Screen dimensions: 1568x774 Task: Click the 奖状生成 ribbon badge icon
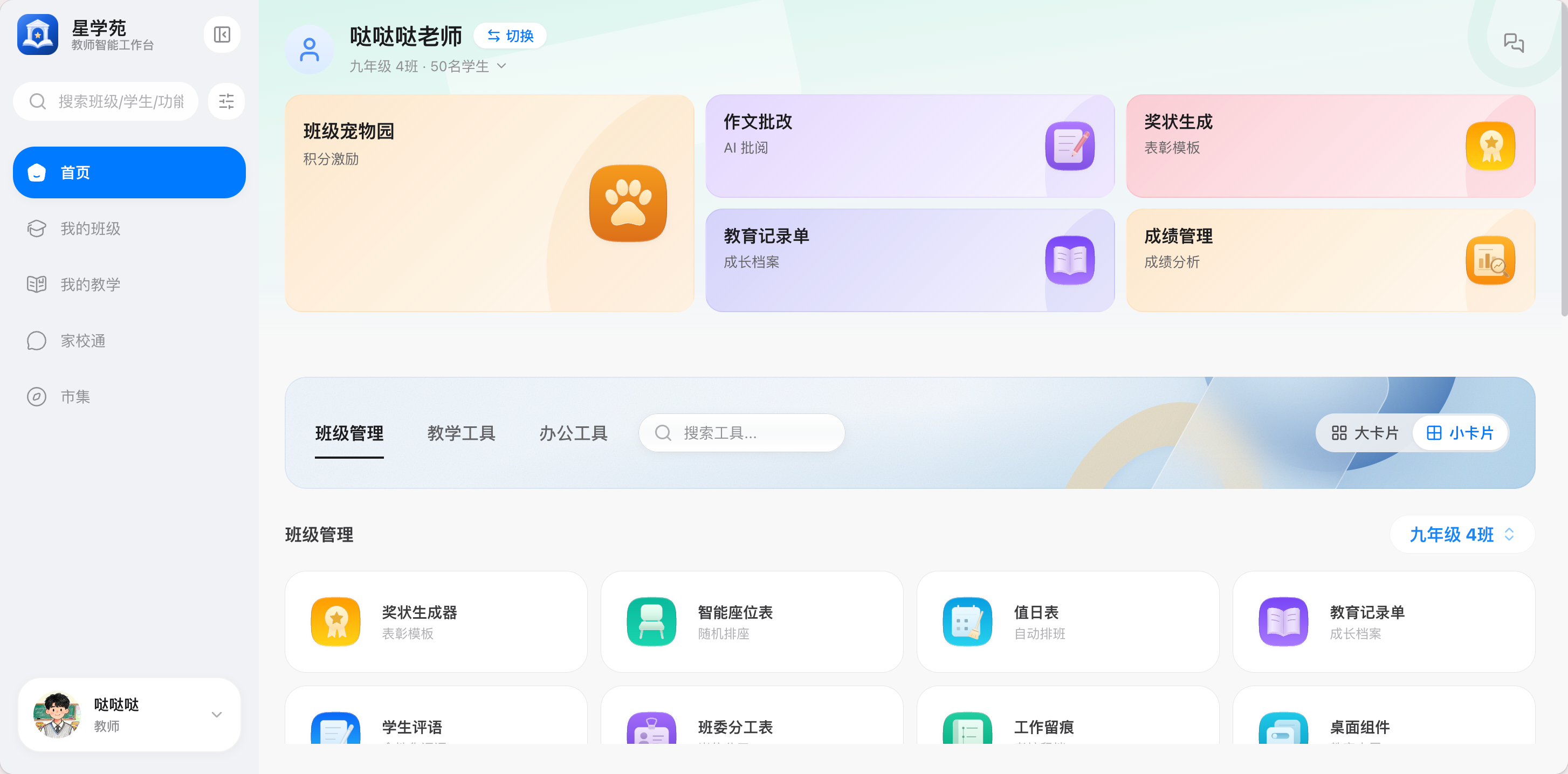(x=1490, y=146)
